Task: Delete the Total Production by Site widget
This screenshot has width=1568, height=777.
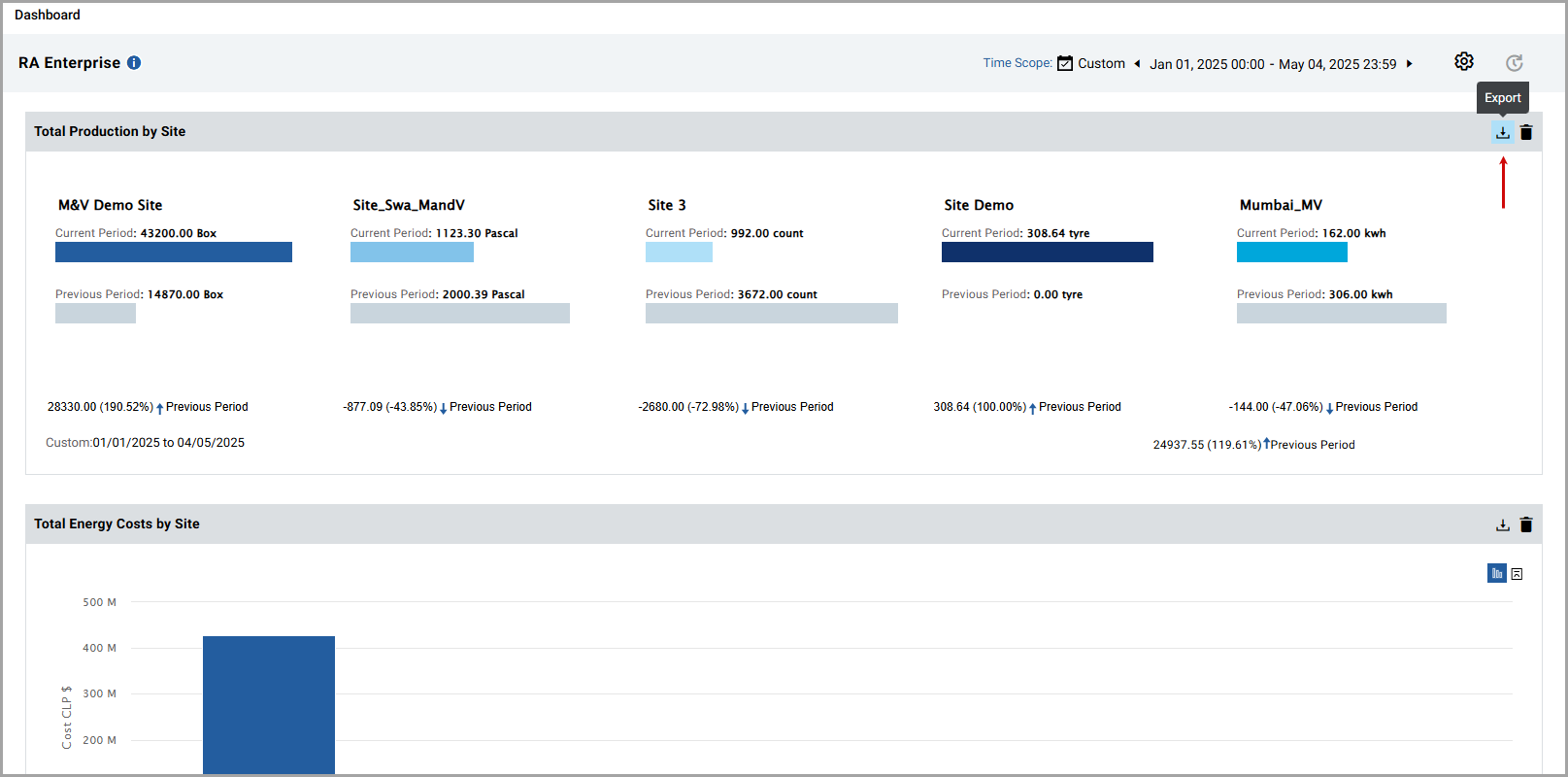Action: (1526, 133)
